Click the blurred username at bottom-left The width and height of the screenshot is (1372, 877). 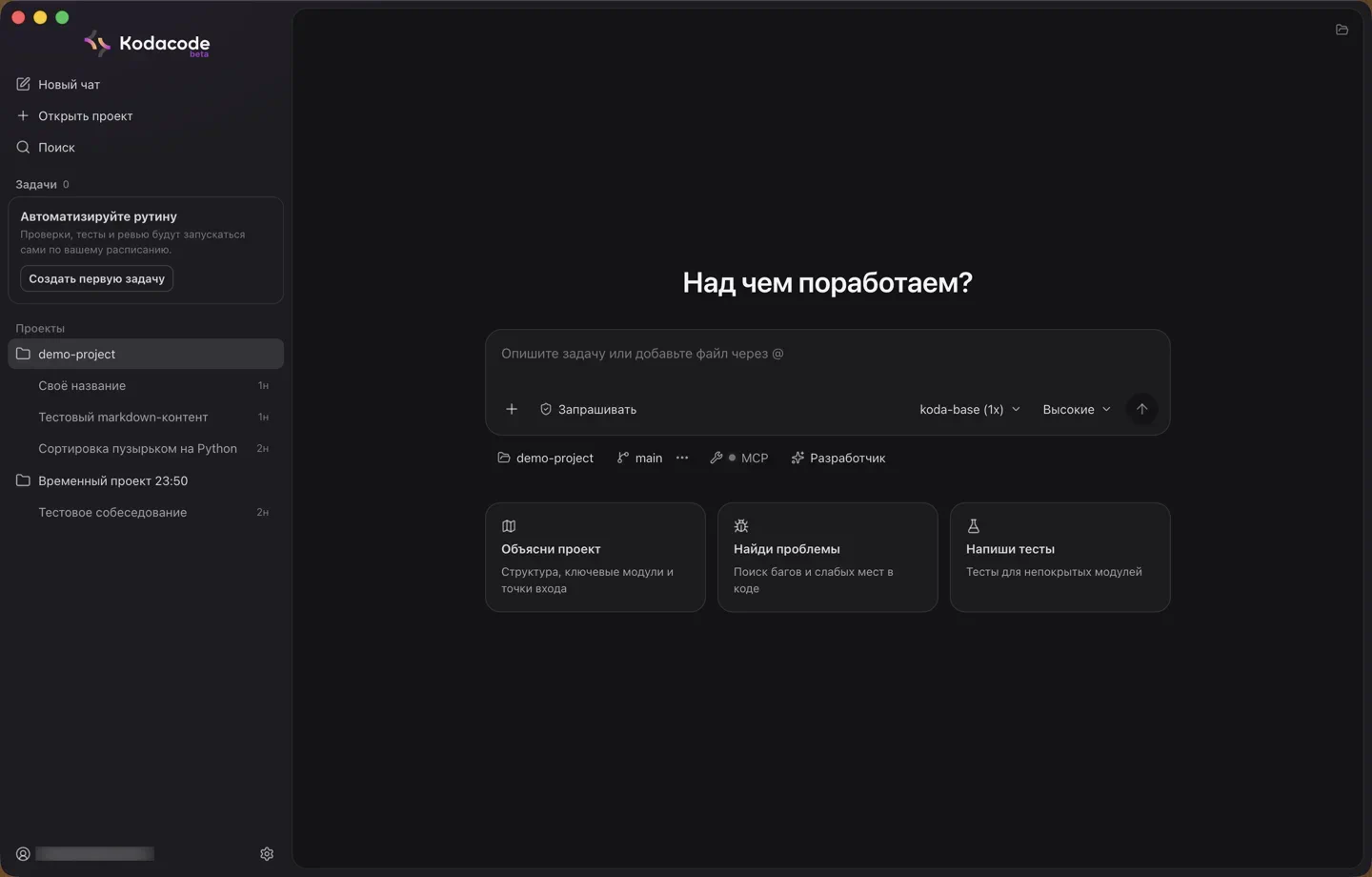click(94, 854)
